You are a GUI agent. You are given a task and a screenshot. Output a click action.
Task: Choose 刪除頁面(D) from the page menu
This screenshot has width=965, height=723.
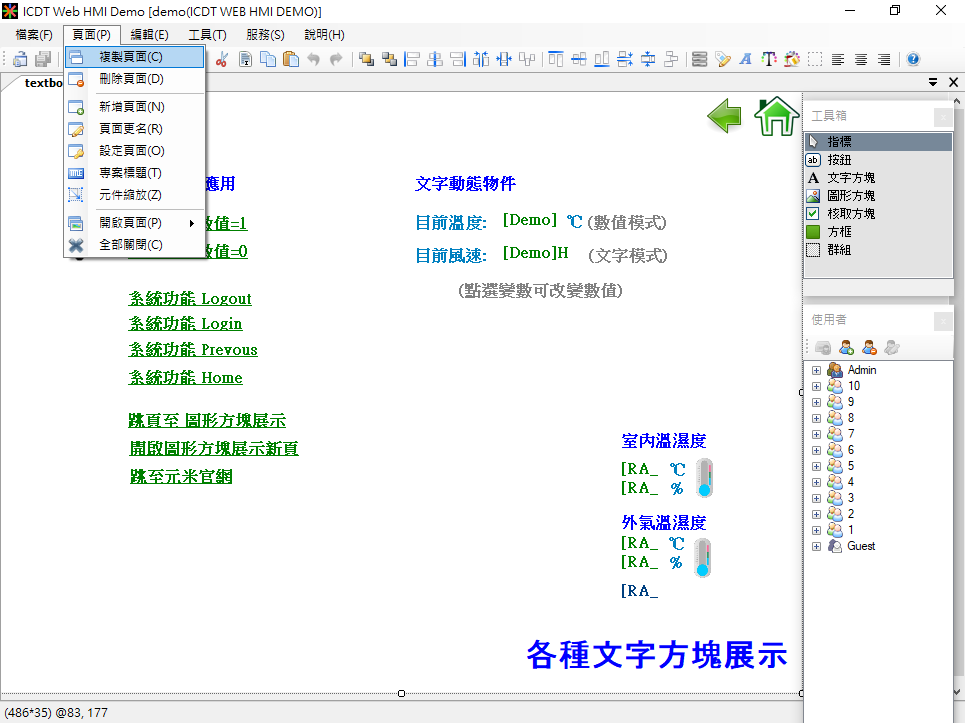pos(131,79)
